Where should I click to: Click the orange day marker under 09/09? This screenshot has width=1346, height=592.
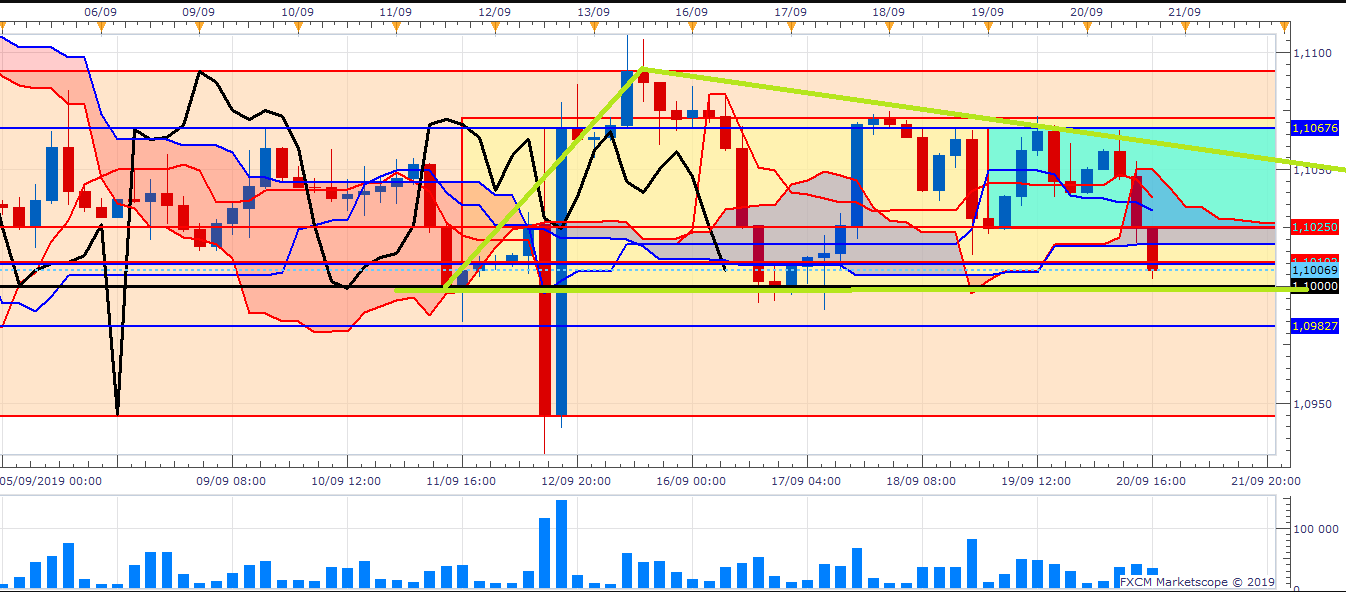tap(200, 26)
